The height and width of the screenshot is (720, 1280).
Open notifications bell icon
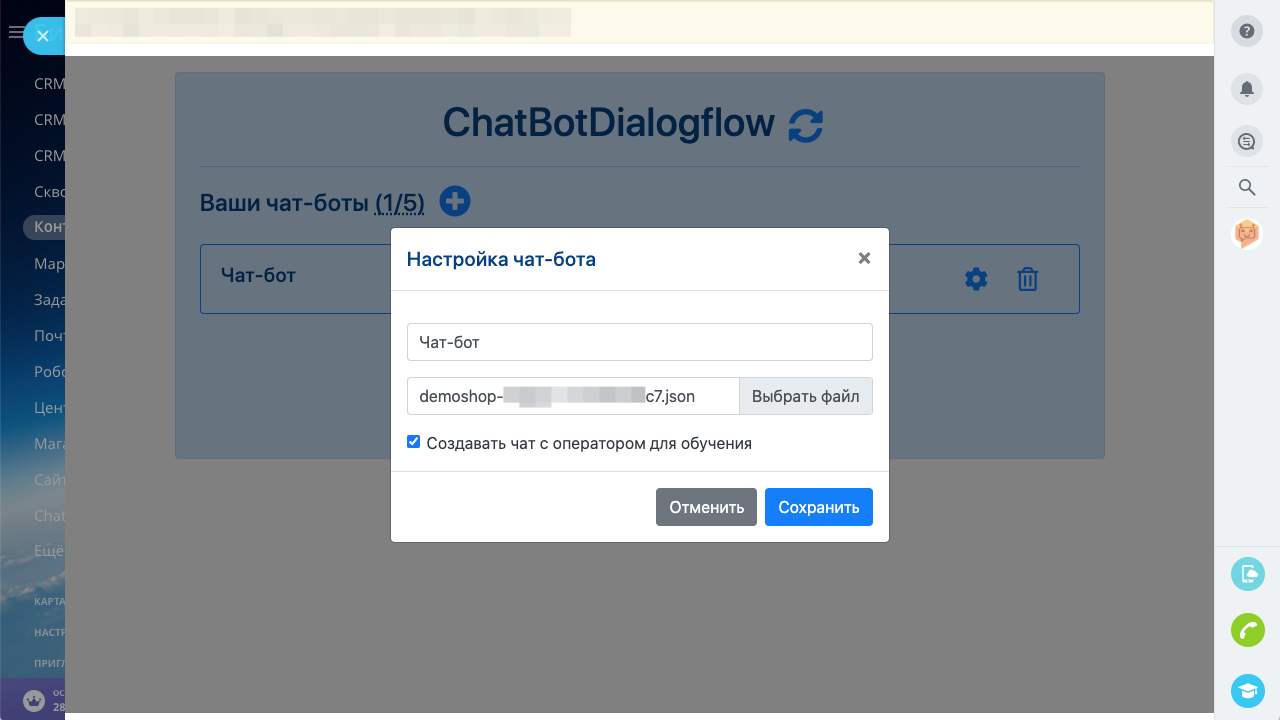[1247, 89]
